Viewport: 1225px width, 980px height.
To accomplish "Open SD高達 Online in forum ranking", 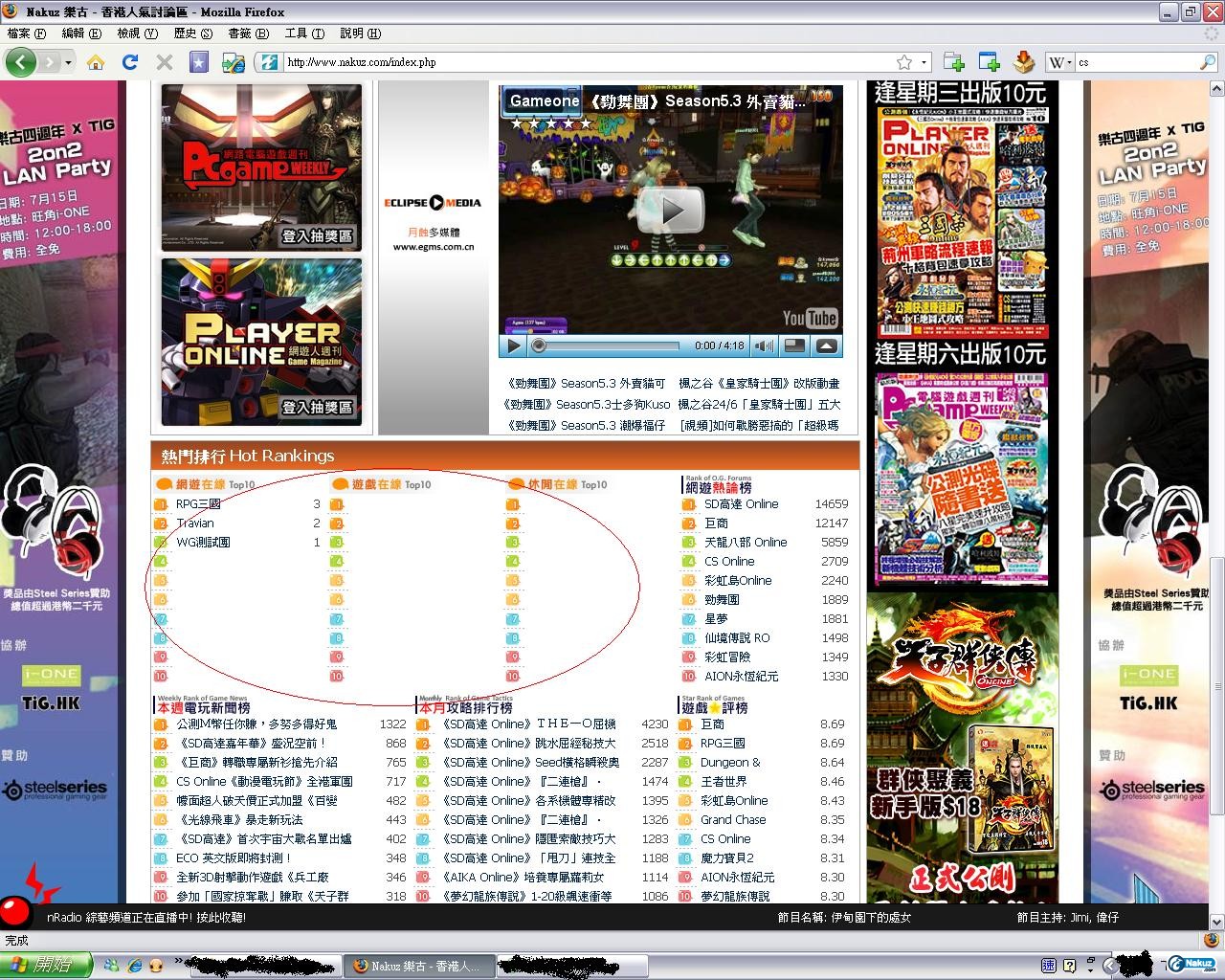I will point(742,504).
